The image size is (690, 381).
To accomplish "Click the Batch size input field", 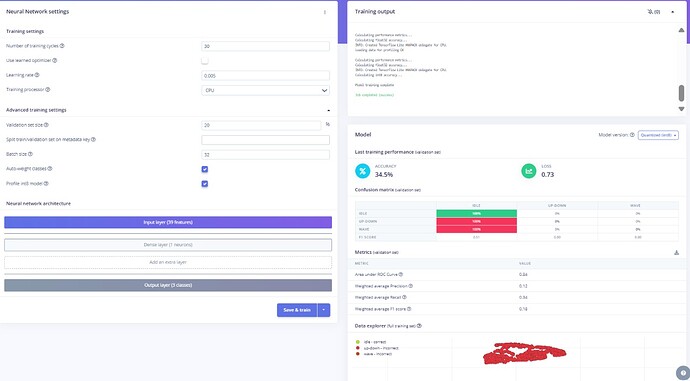I will coord(265,155).
